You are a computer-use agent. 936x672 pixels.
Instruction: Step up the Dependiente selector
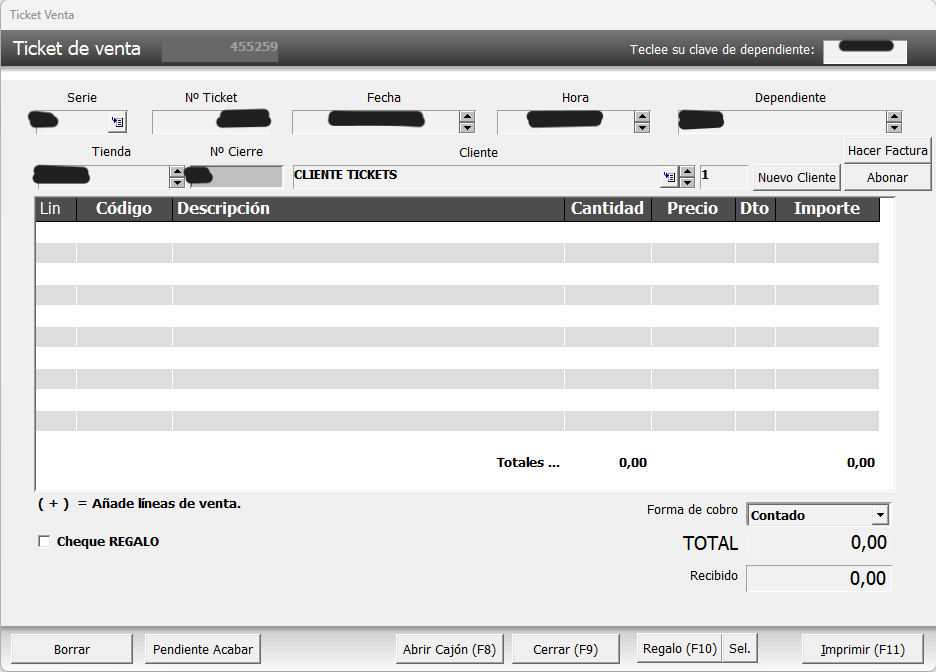tap(893, 116)
